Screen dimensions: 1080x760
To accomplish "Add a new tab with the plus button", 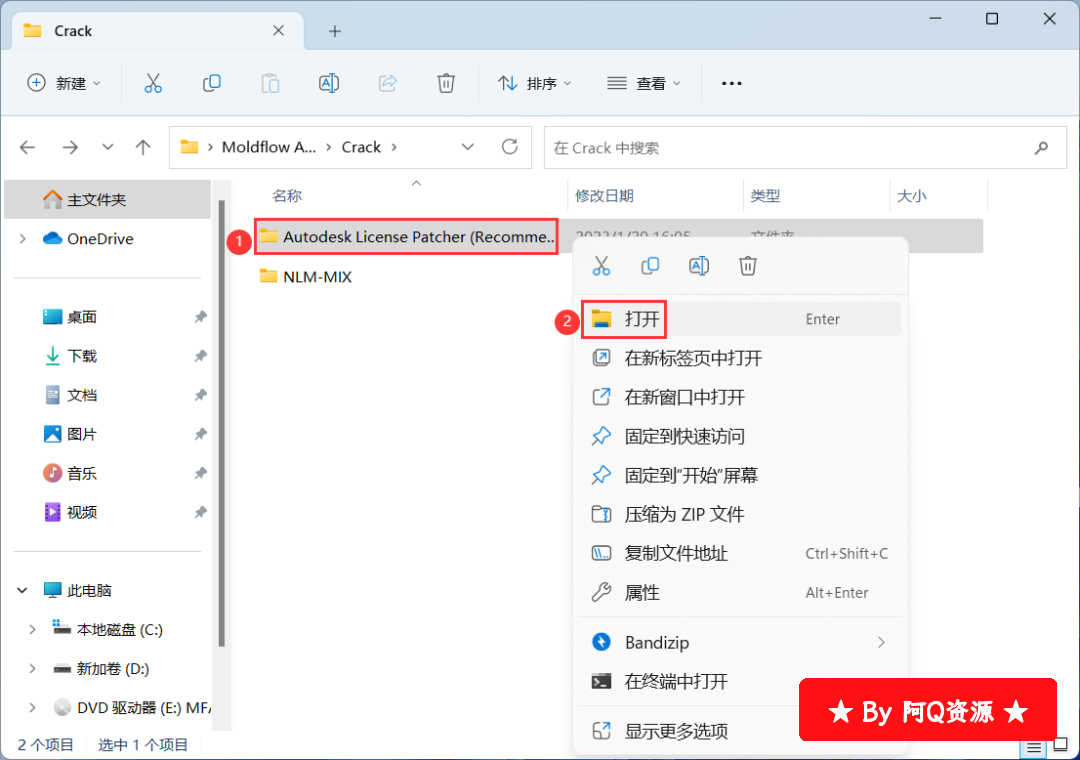I will [x=335, y=31].
